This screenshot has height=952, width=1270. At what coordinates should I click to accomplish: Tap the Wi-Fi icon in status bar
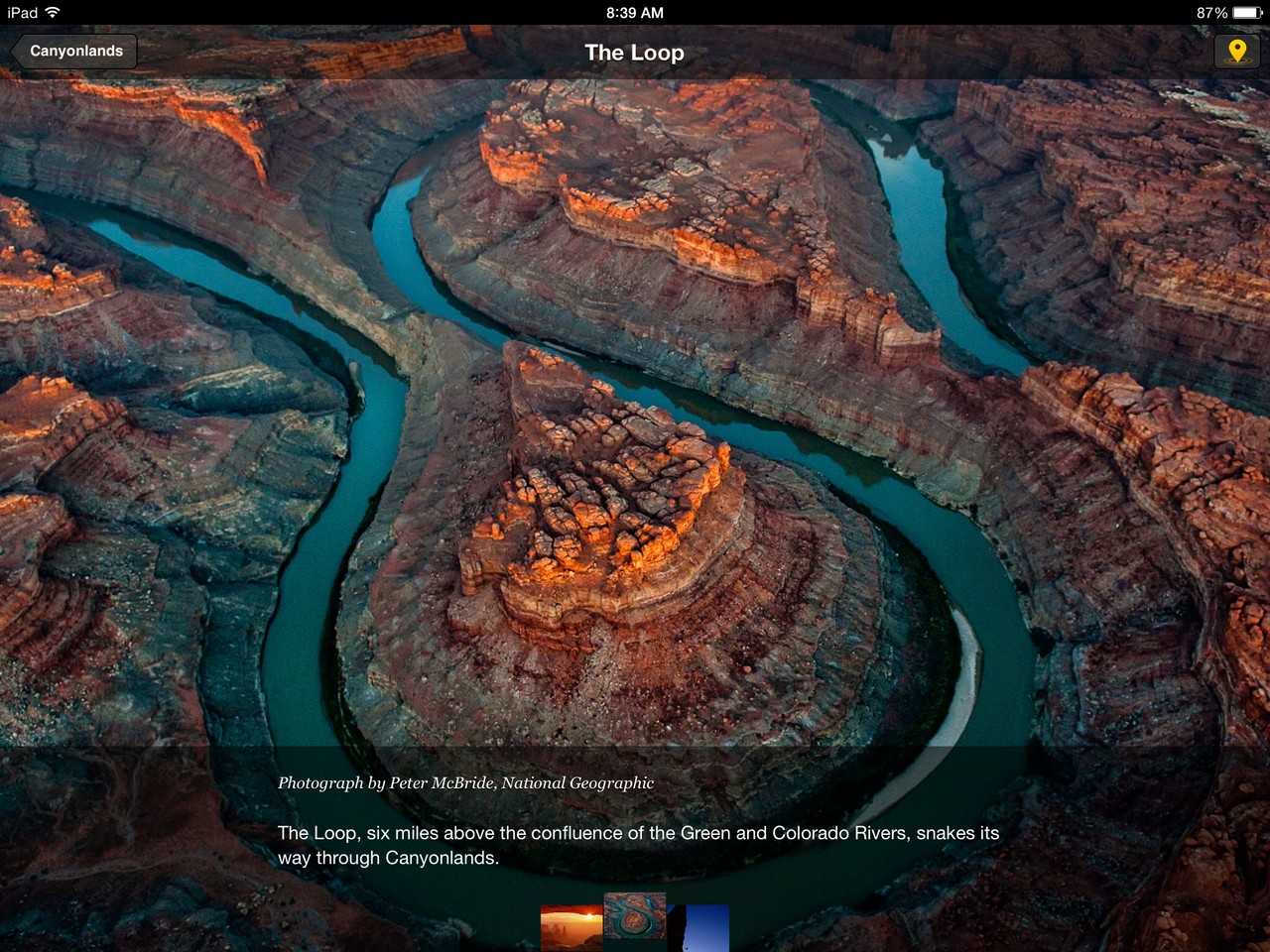point(53,13)
